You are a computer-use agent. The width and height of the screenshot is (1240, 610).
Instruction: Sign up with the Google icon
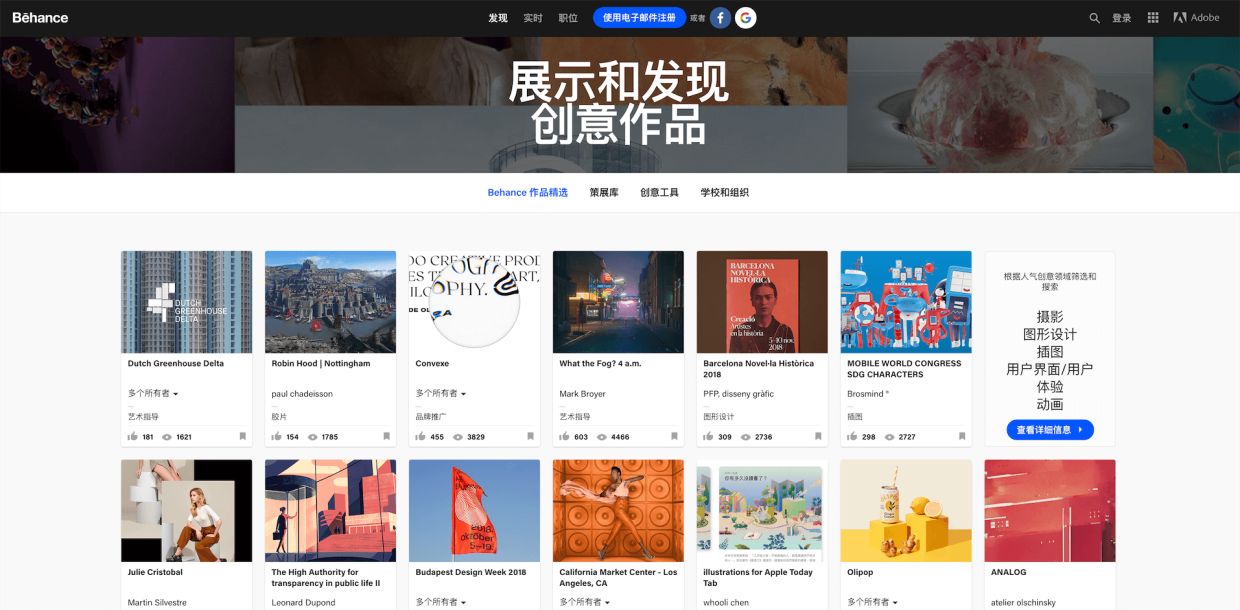tap(746, 18)
